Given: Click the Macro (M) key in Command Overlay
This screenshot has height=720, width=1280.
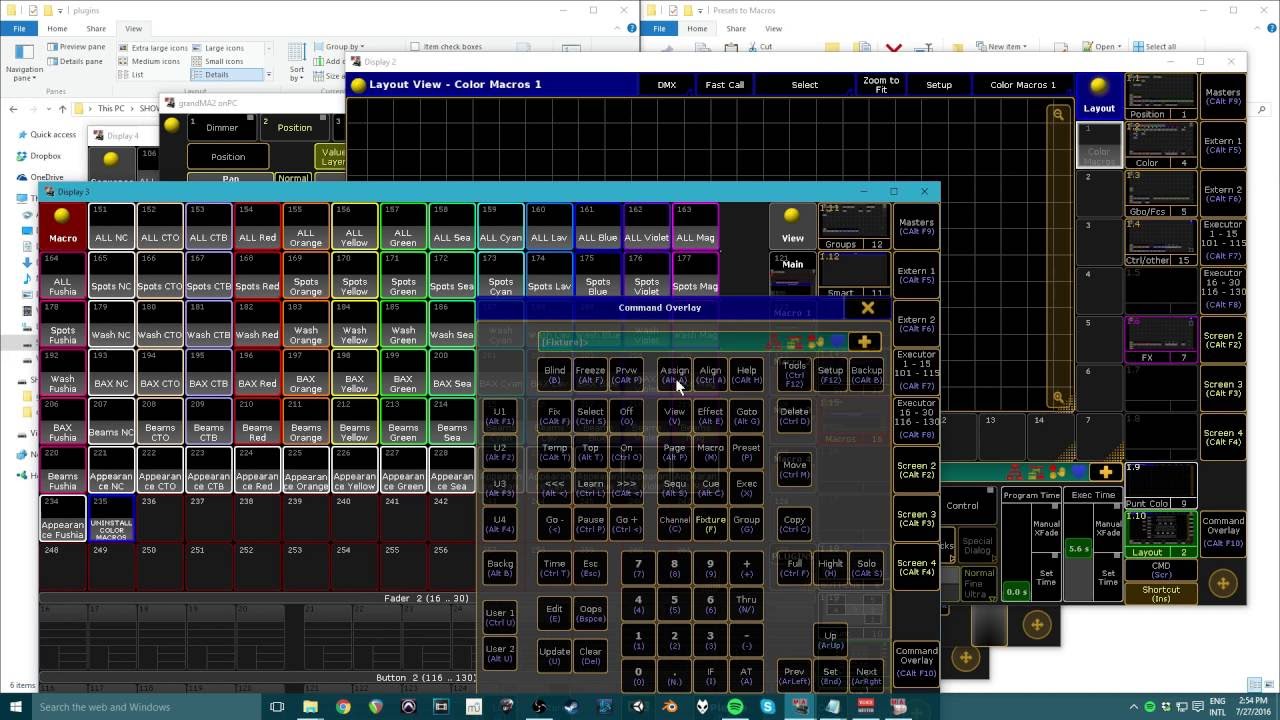Looking at the screenshot, I should [x=710, y=452].
